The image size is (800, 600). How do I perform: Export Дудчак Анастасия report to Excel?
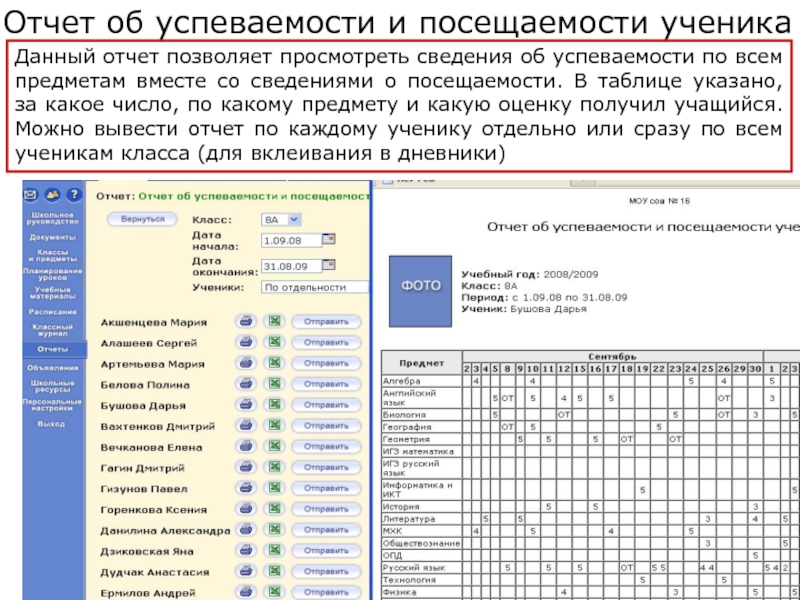(x=274, y=572)
